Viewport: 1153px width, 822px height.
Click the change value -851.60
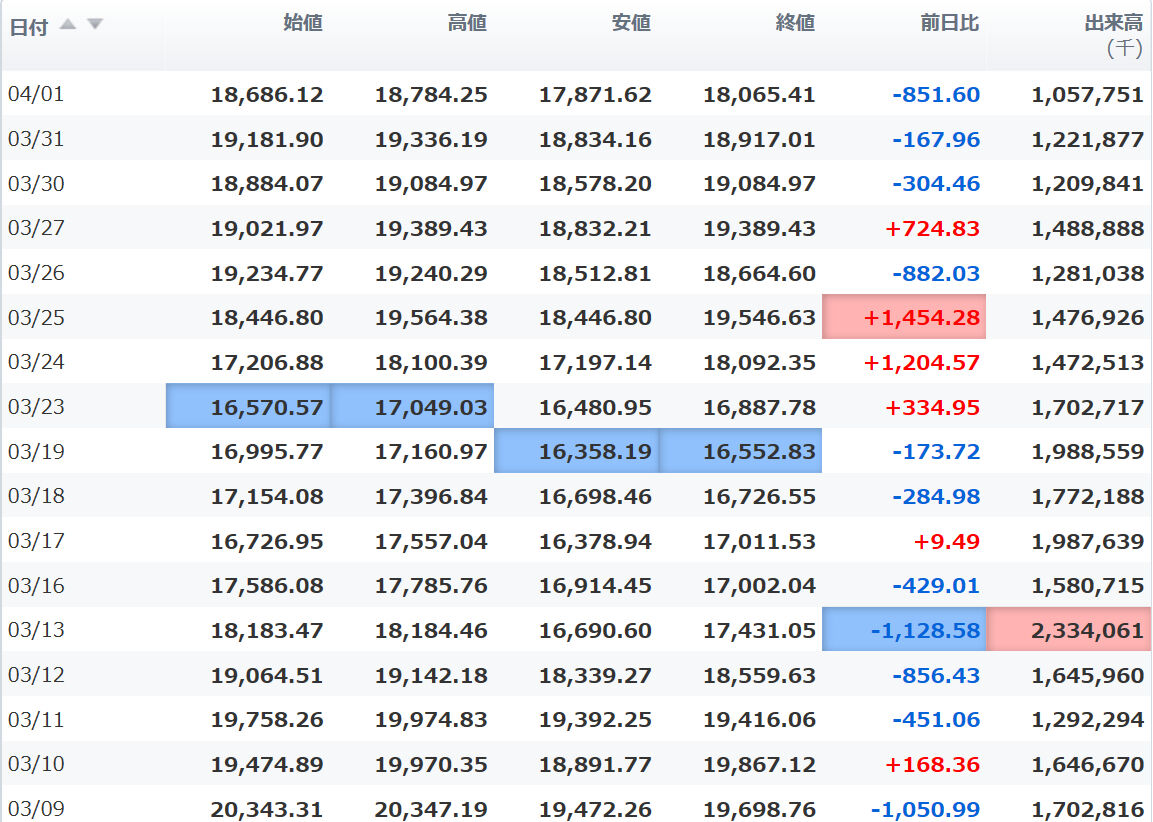pyautogui.click(x=935, y=95)
